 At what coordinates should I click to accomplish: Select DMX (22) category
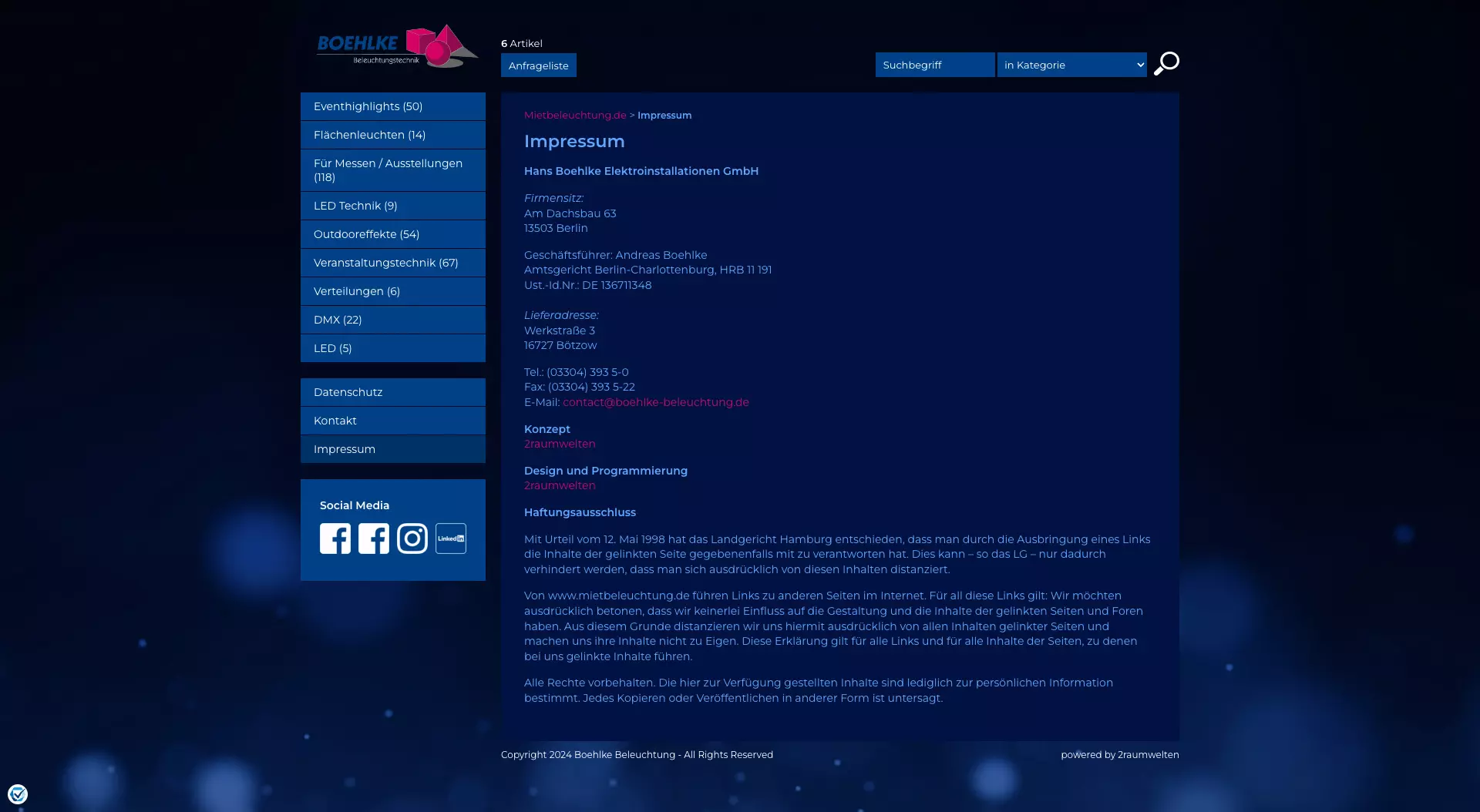pos(393,320)
